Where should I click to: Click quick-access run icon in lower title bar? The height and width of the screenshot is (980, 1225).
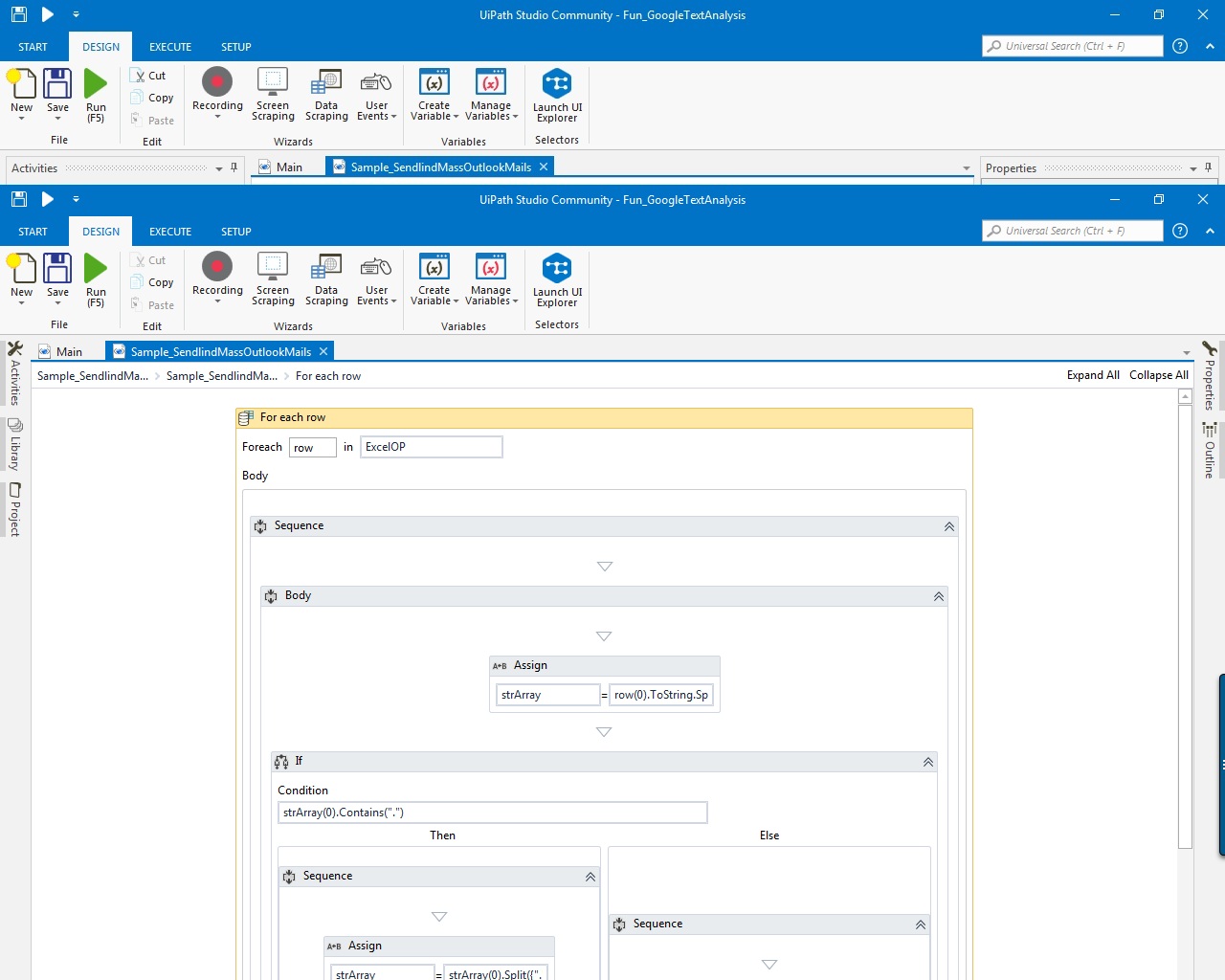click(48, 199)
